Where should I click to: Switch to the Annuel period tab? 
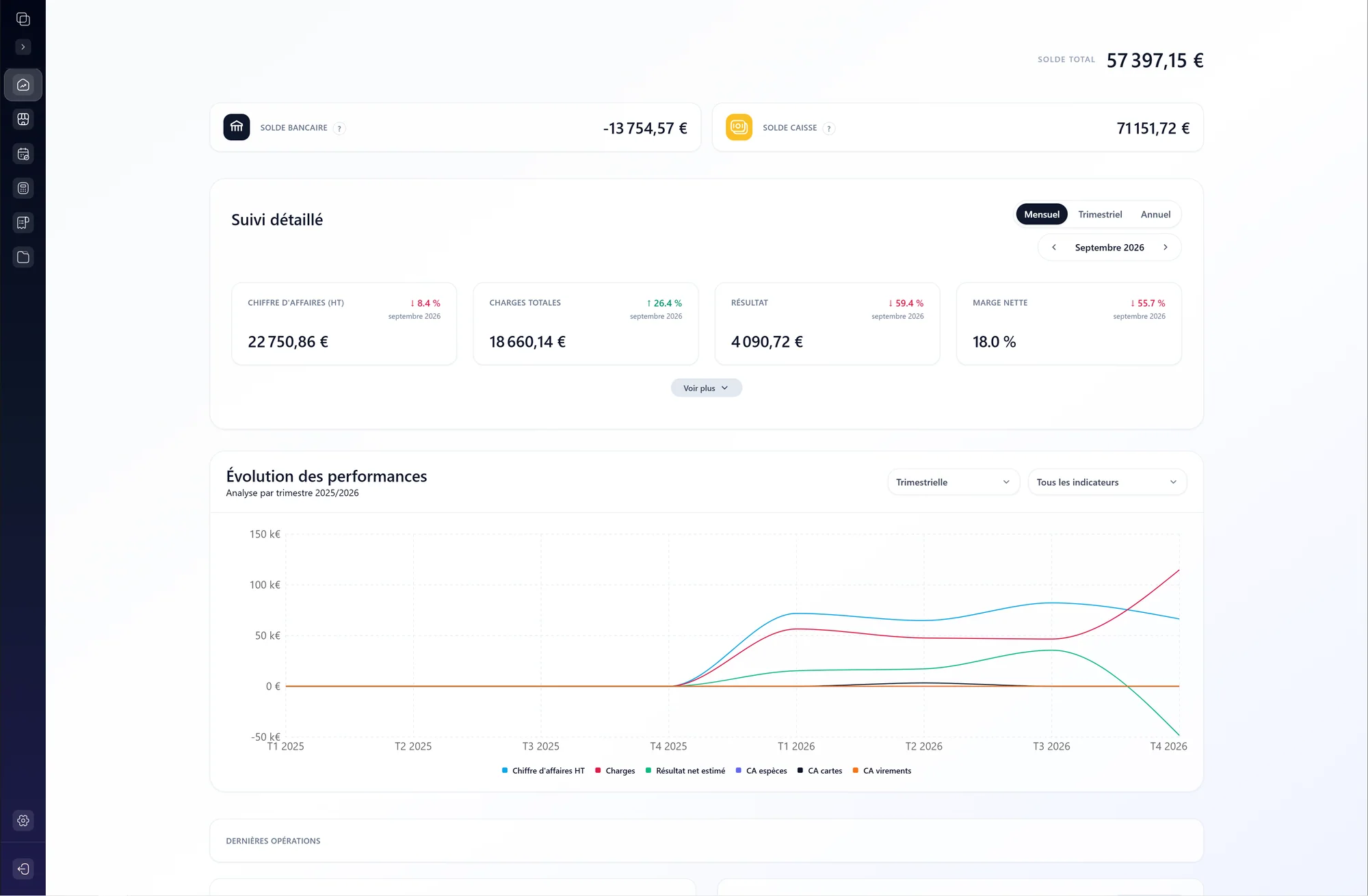click(1155, 214)
